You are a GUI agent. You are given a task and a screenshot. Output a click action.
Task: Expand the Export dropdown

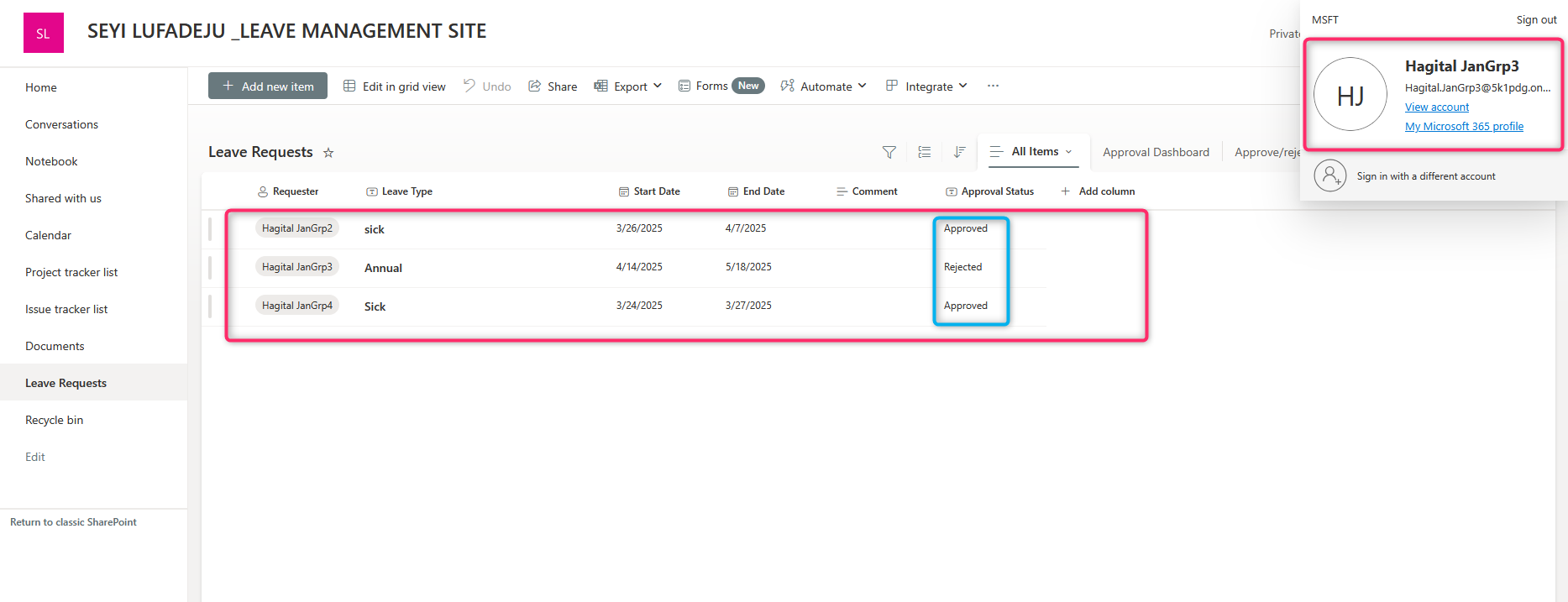click(x=628, y=86)
